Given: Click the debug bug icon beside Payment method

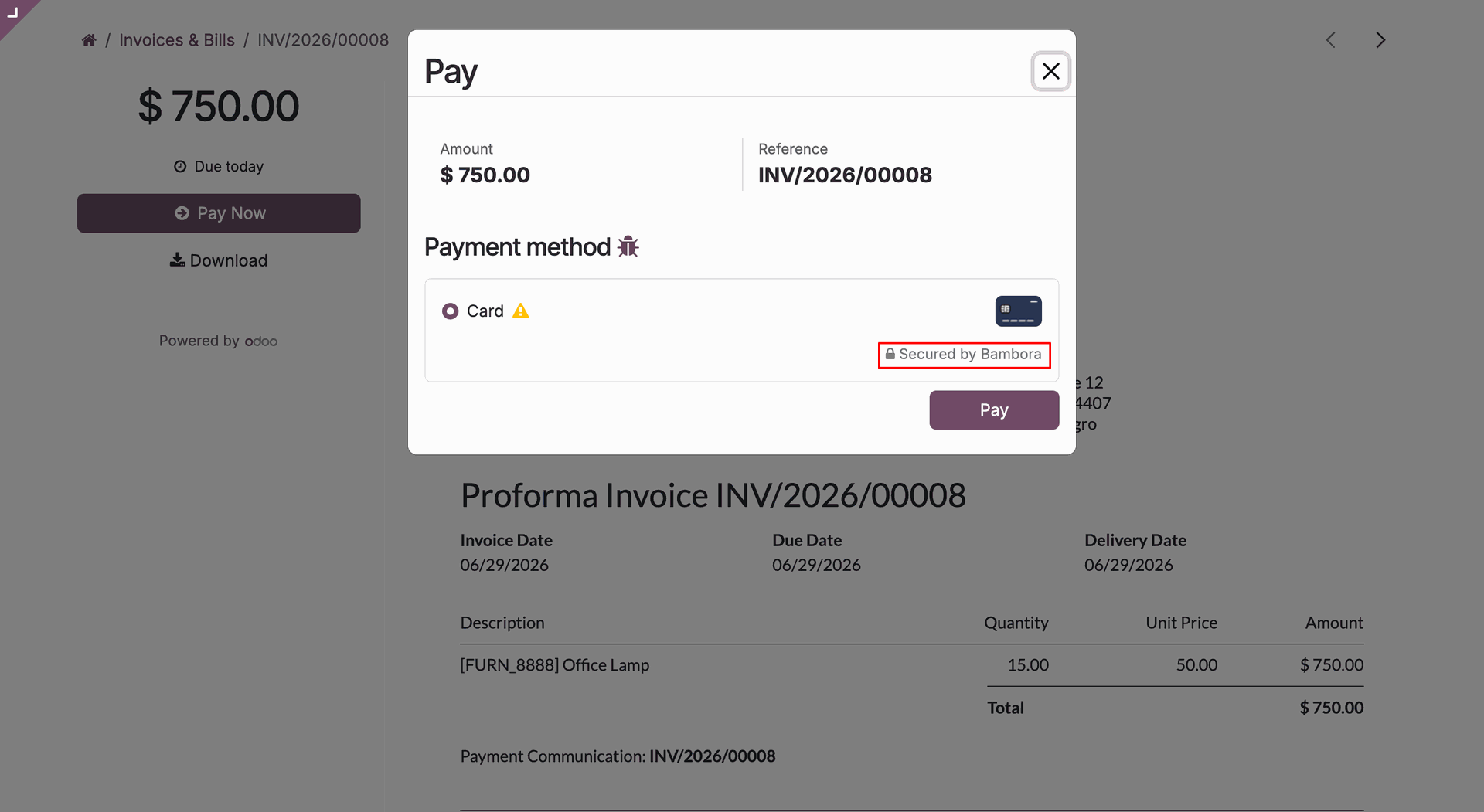Looking at the screenshot, I should tap(628, 246).
